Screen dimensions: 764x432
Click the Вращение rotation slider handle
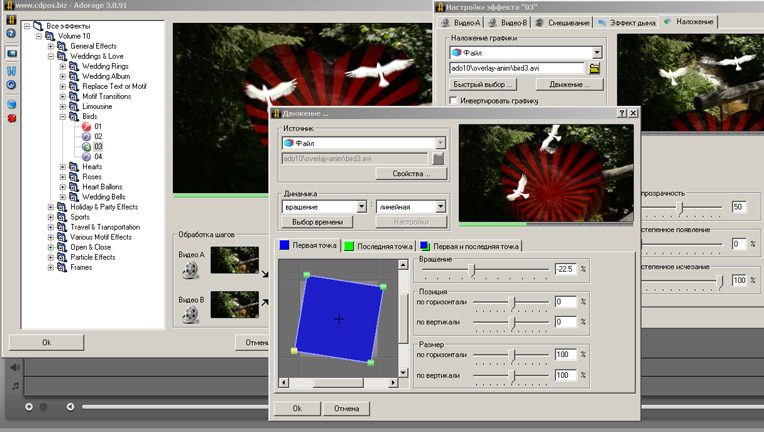point(472,270)
